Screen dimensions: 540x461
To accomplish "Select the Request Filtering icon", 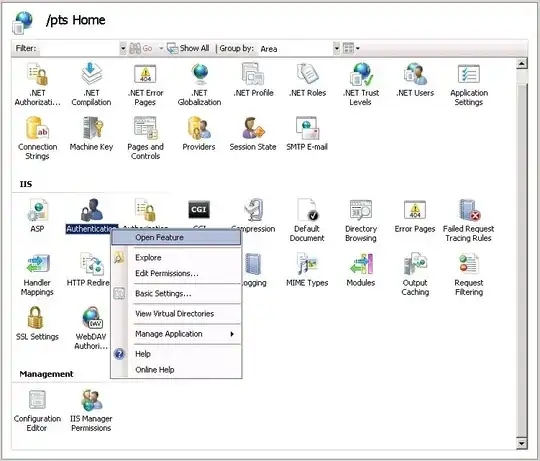I will (469, 274).
